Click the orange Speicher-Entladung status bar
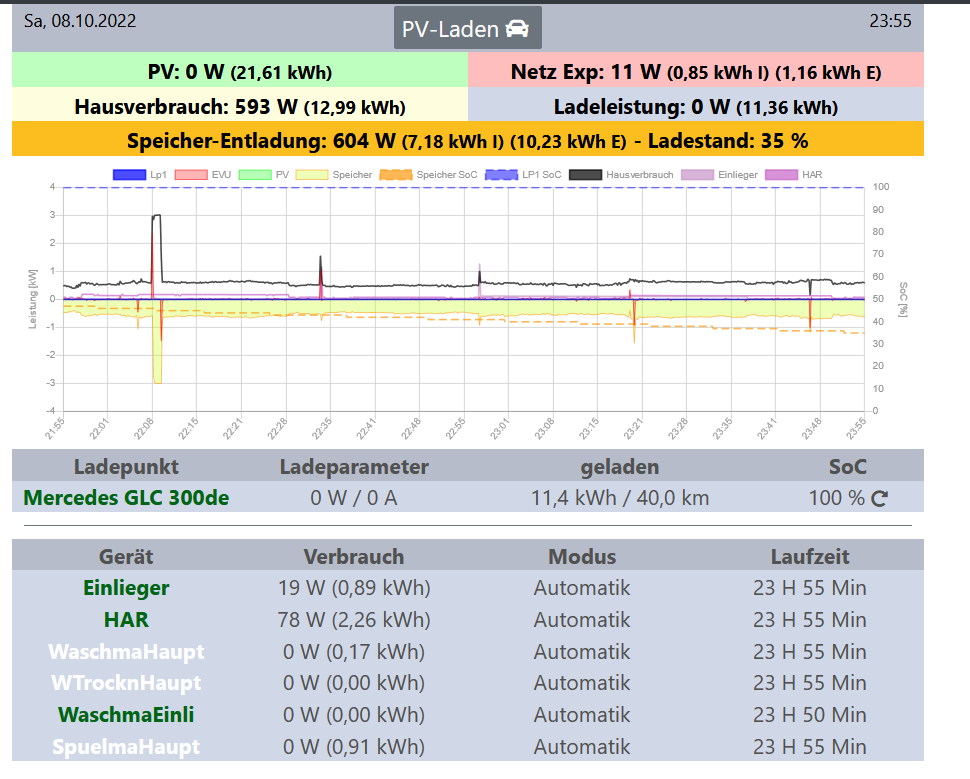The height and width of the screenshot is (779, 970). pyautogui.click(x=467, y=140)
